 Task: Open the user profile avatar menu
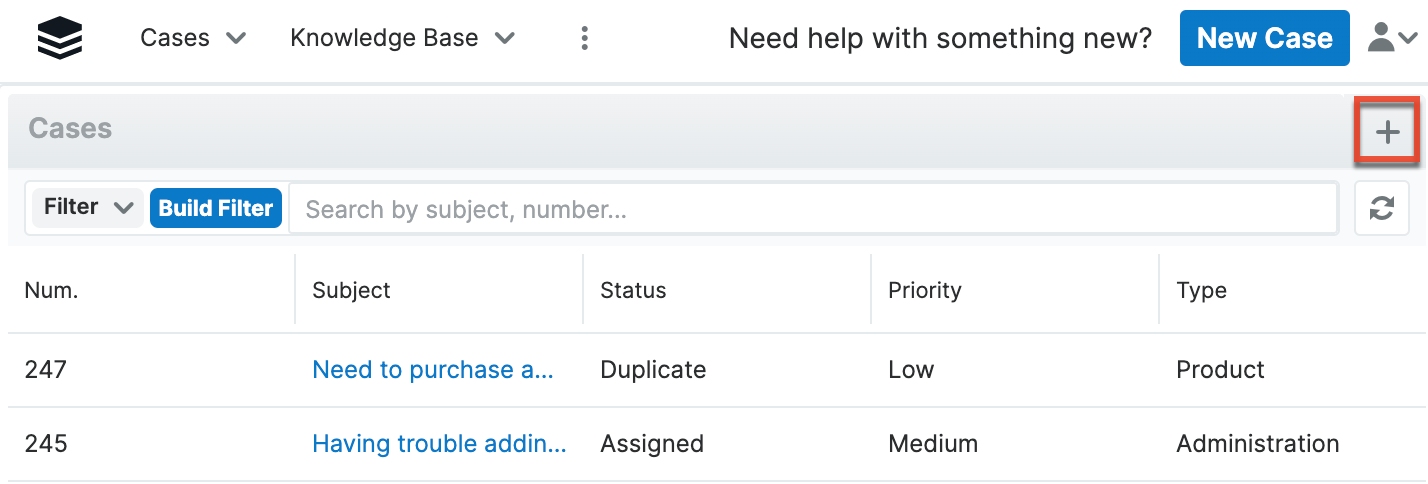click(1391, 39)
